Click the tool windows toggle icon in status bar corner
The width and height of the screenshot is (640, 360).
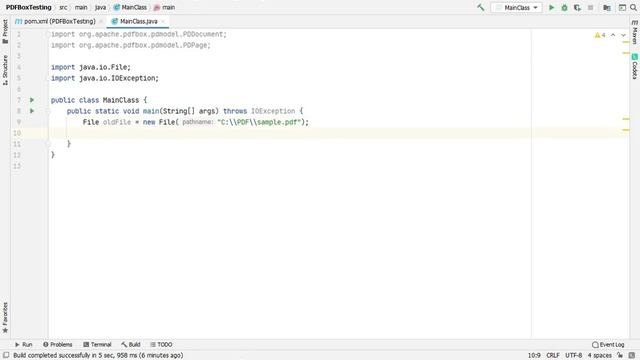coord(6,355)
